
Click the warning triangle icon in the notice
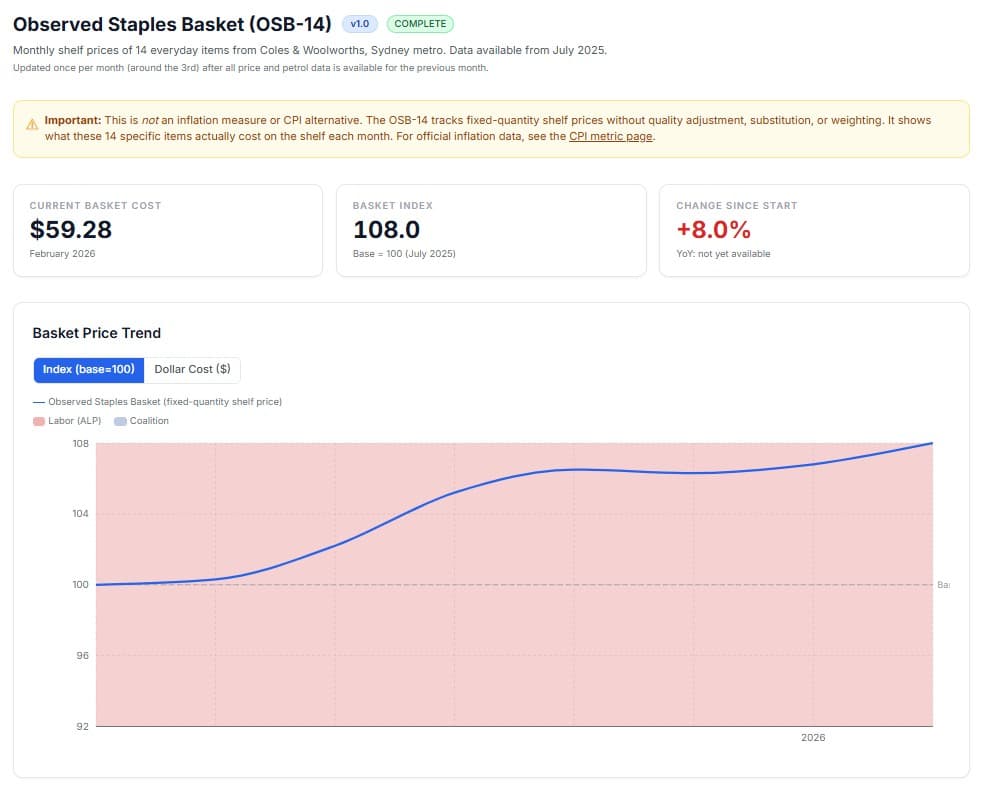coord(32,125)
